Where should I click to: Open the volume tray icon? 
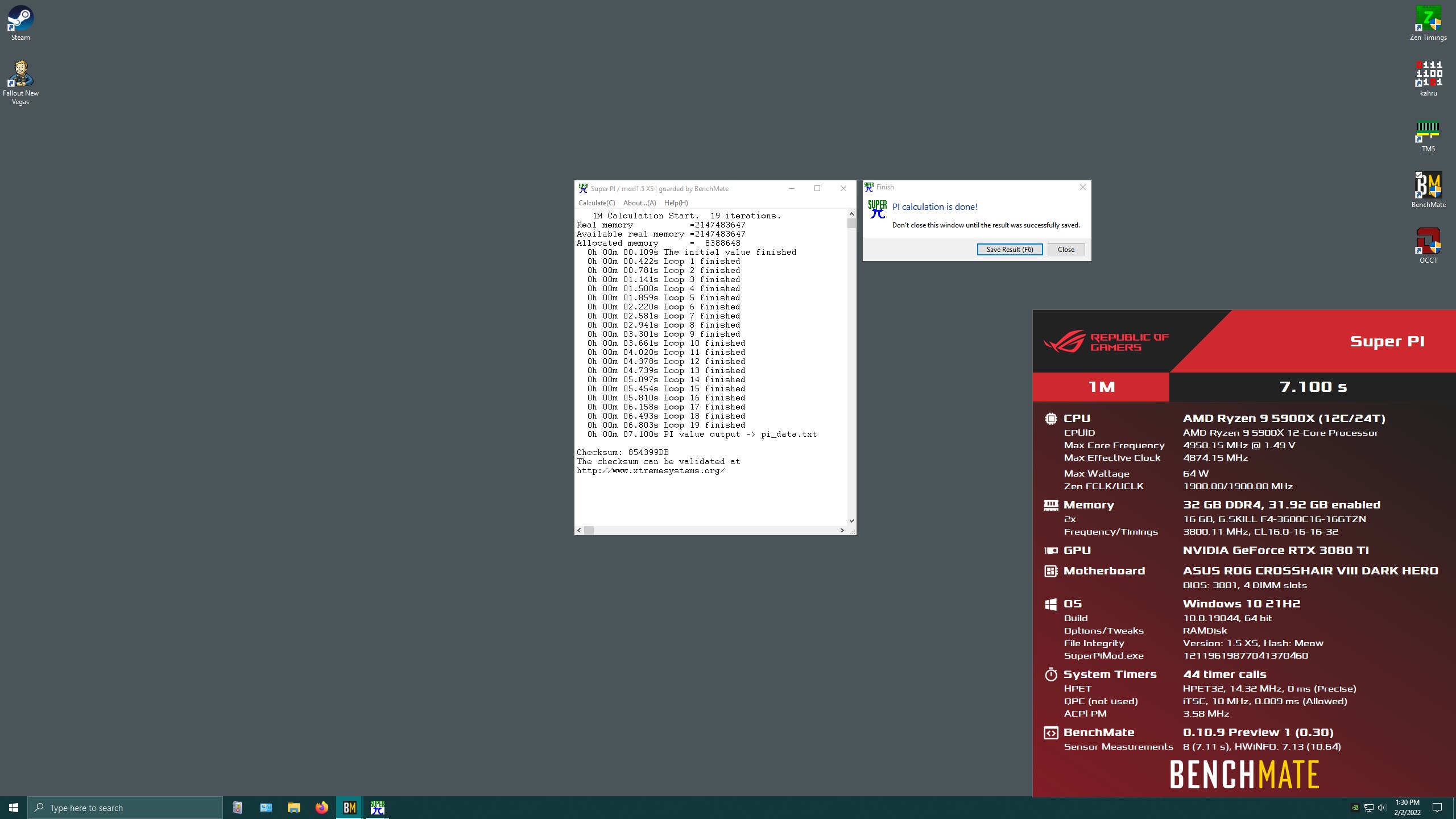[1383, 808]
